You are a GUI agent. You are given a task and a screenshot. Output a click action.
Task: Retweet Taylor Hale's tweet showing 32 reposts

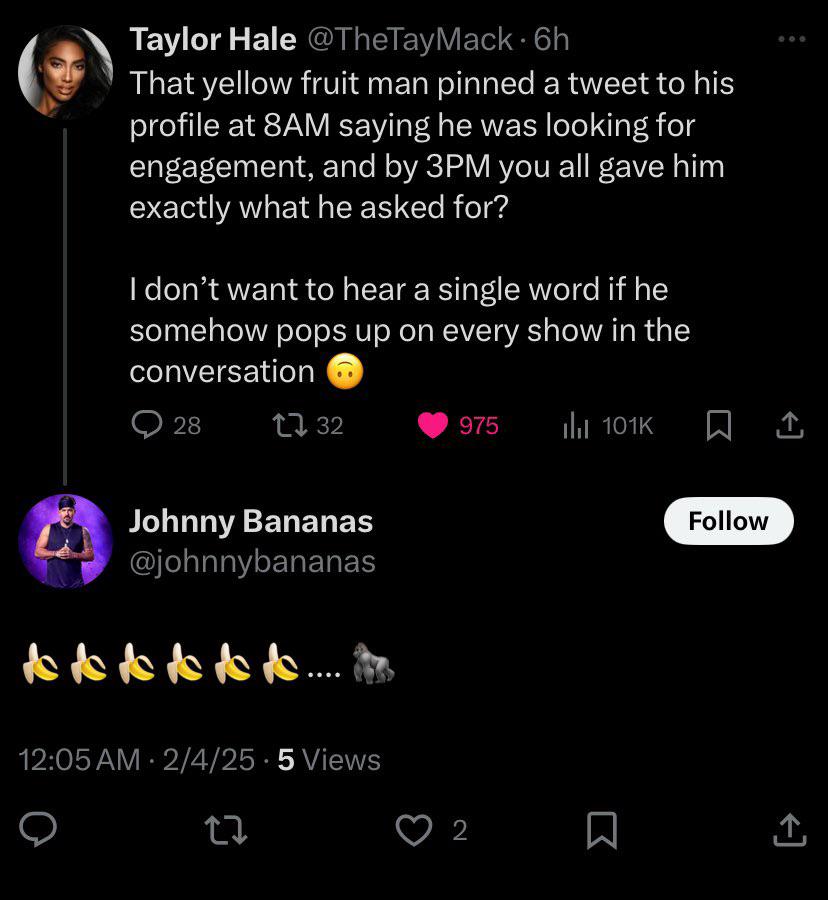289,426
